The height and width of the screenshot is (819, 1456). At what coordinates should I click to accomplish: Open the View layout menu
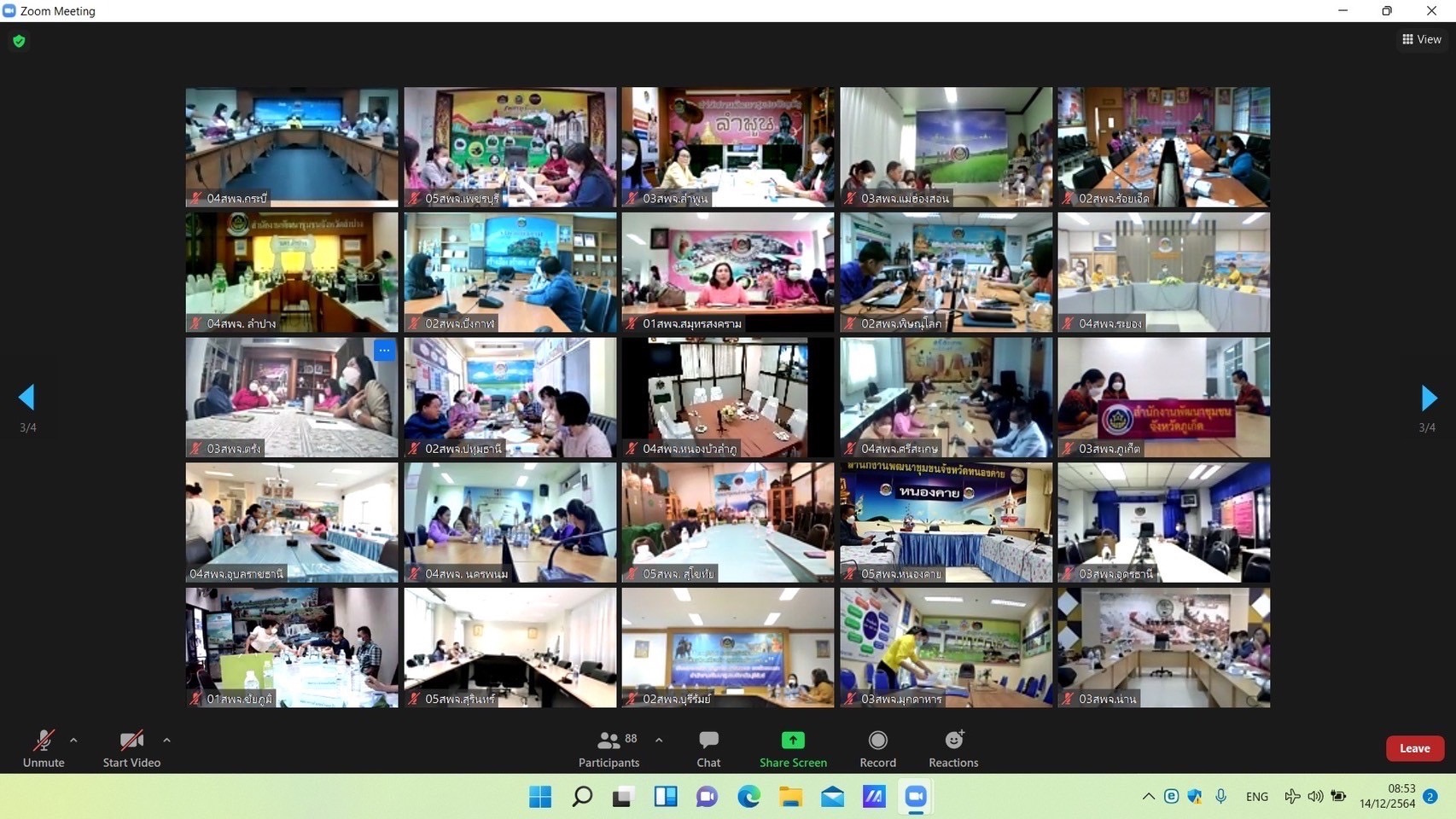(1422, 39)
